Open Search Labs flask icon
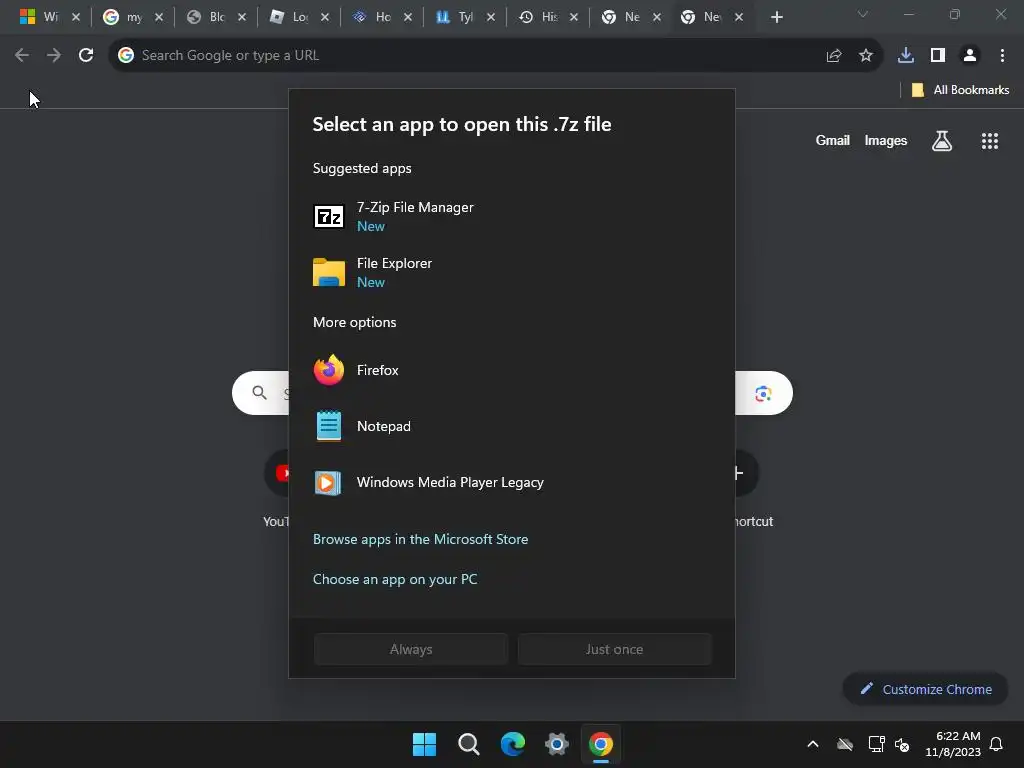 point(942,140)
